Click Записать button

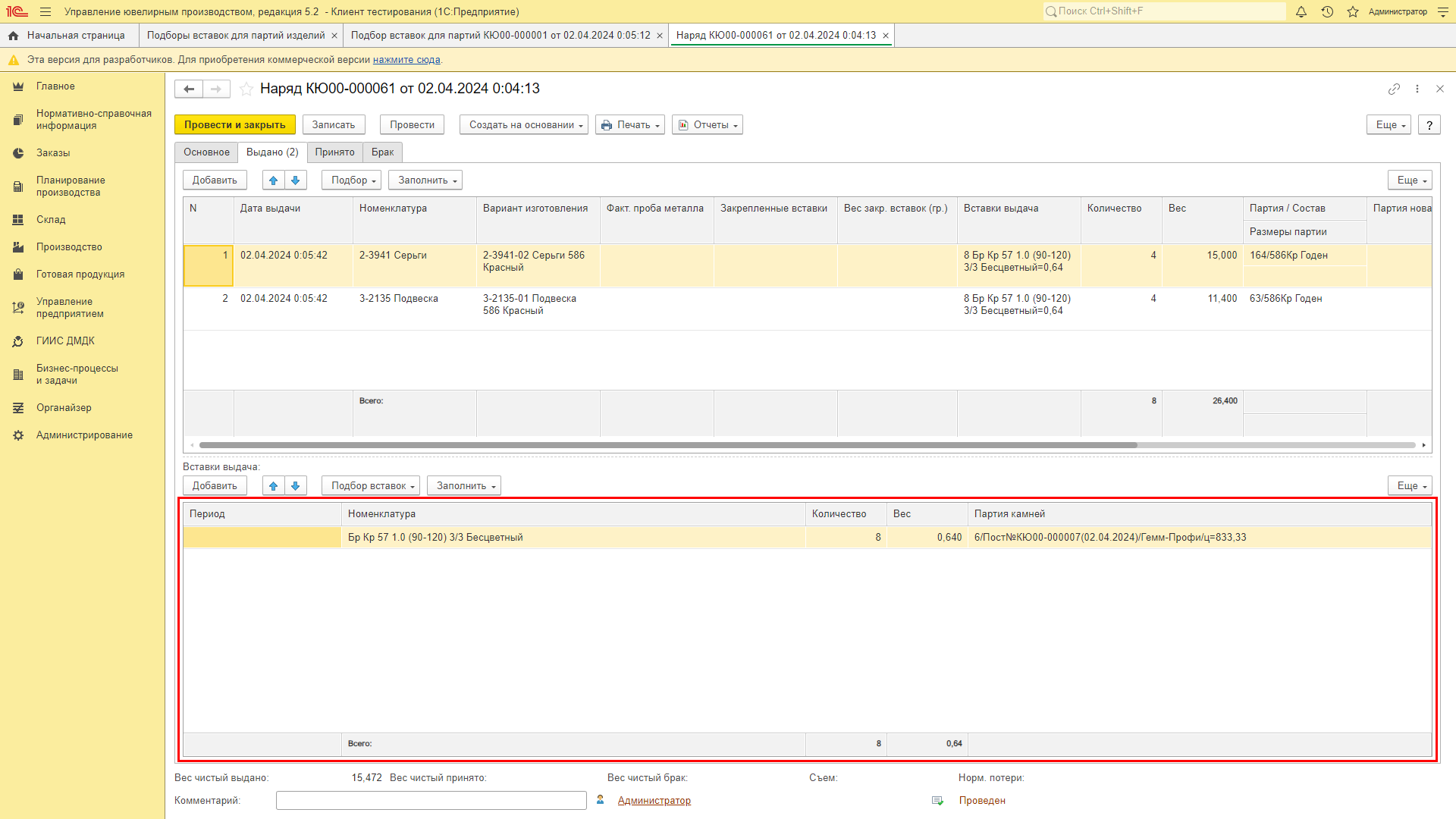click(334, 125)
